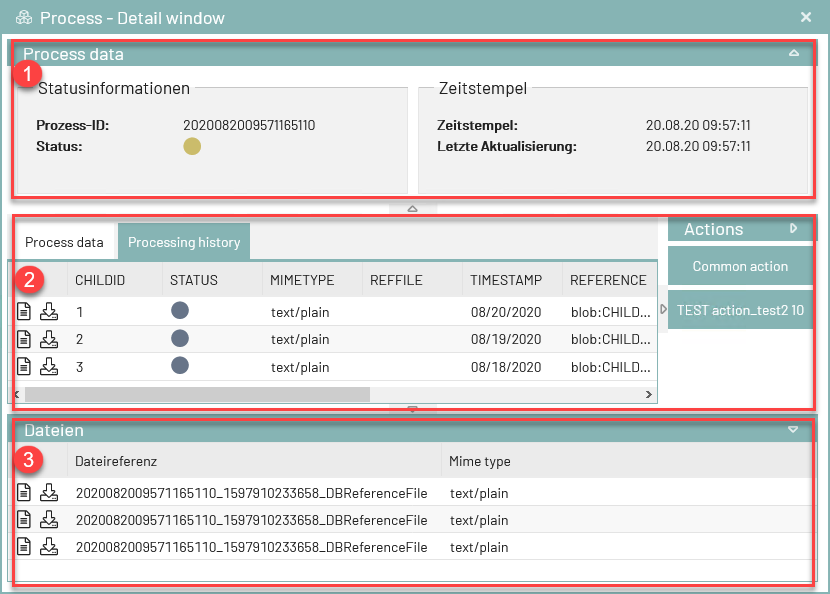Screen dimensions: 830x594
Task: Download the file for CHILDID row 3
Action: pos(48,366)
